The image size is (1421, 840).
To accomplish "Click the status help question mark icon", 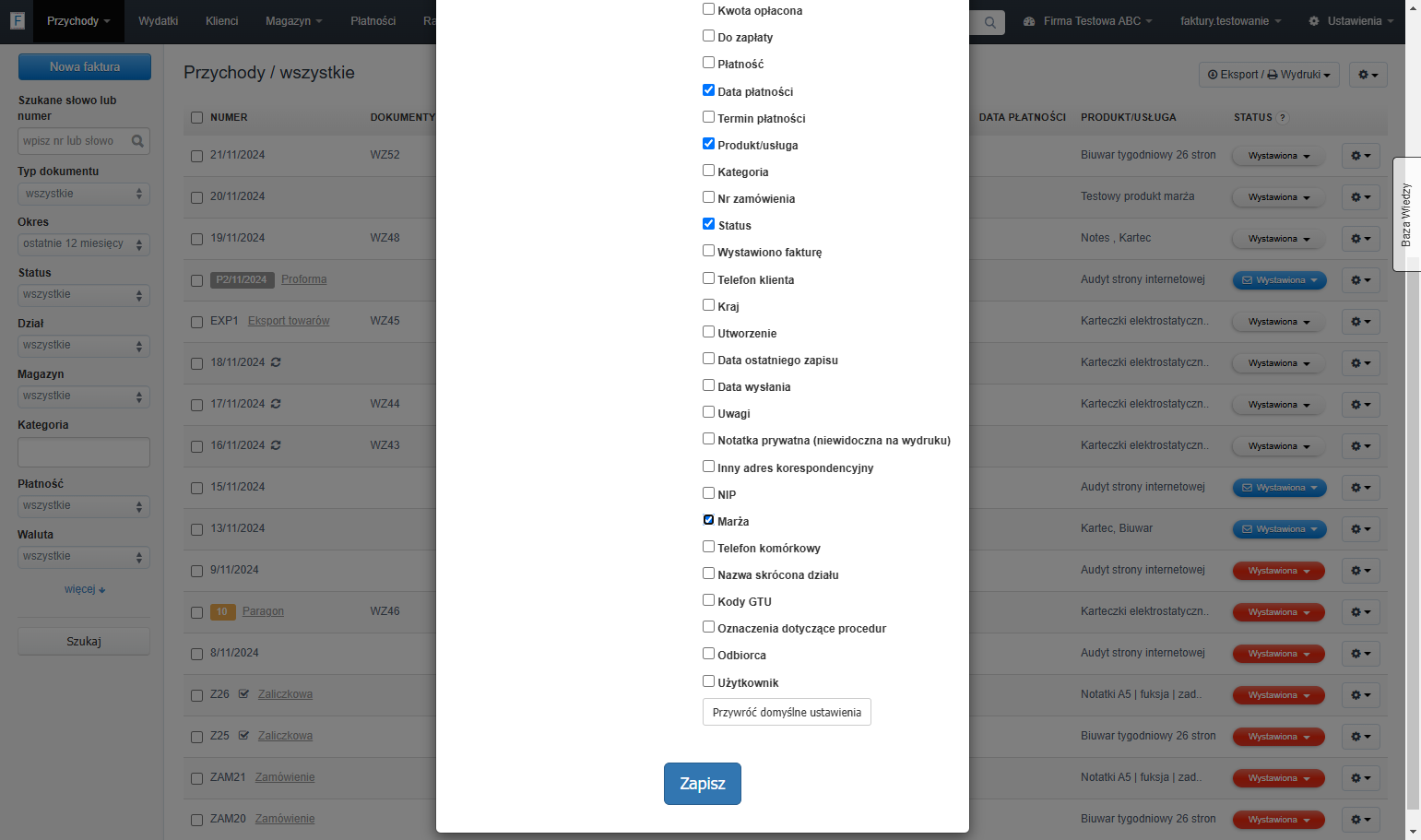I will click(x=1283, y=117).
